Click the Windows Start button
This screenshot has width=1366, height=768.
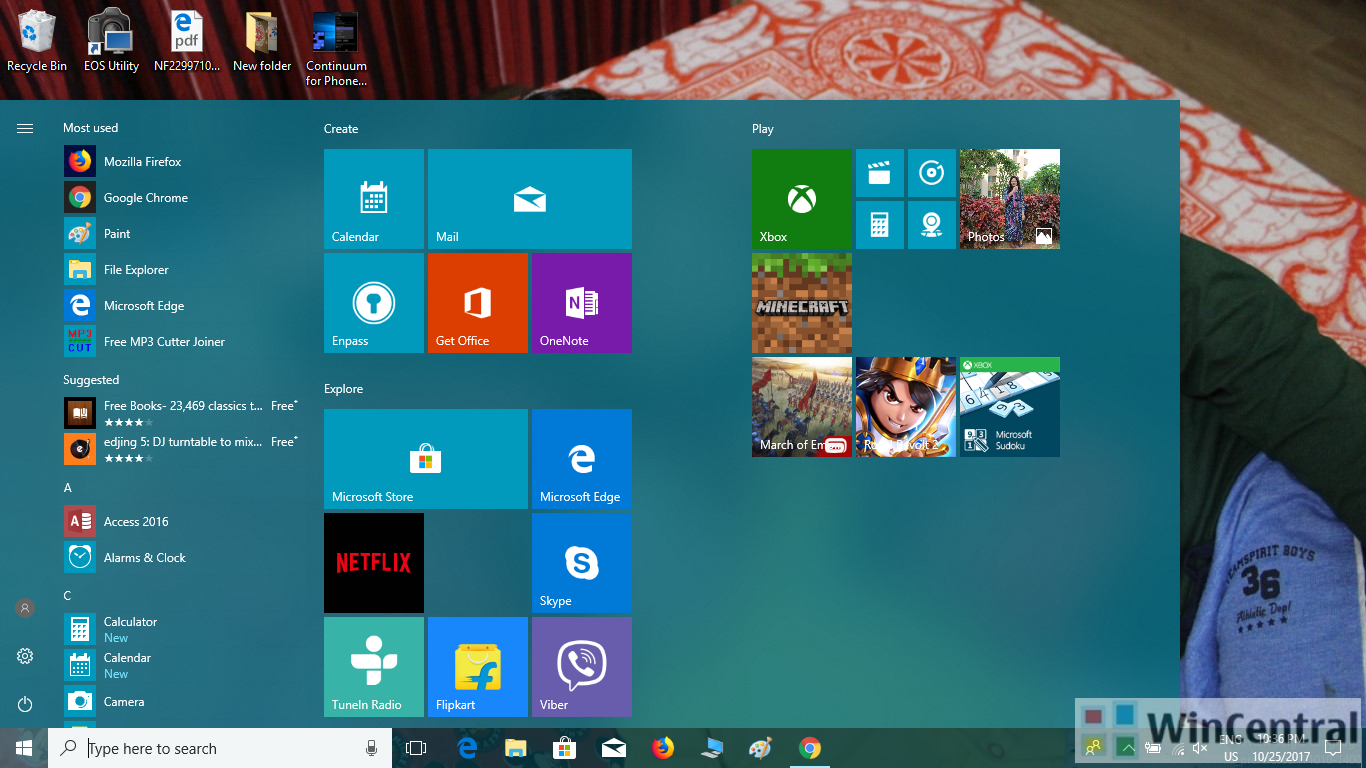(x=24, y=748)
